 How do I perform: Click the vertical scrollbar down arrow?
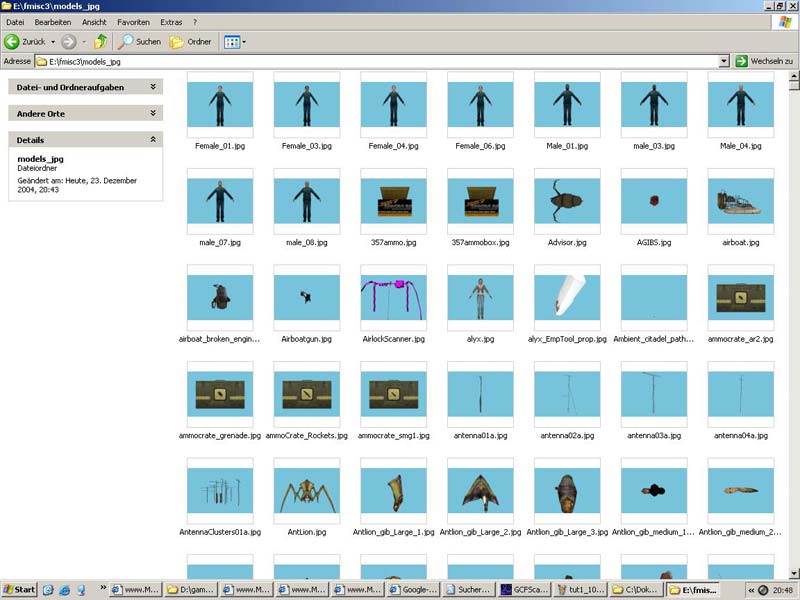794,573
